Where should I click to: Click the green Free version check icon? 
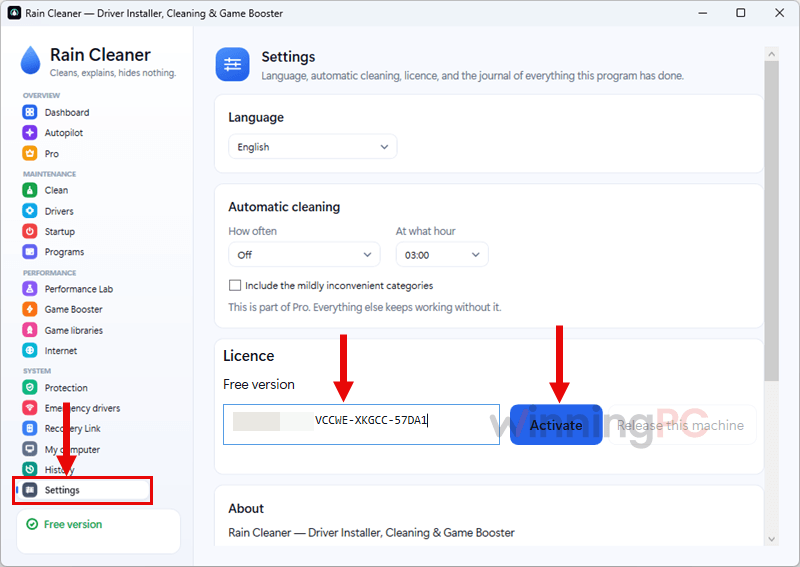[32, 524]
